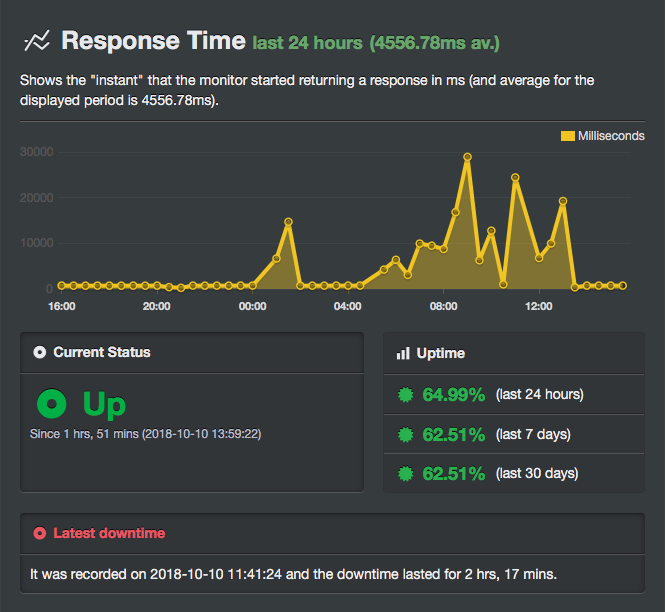Click the 16:00 x-axis time label
The width and height of the screenshot is (666, 612).
click(62, 306)
